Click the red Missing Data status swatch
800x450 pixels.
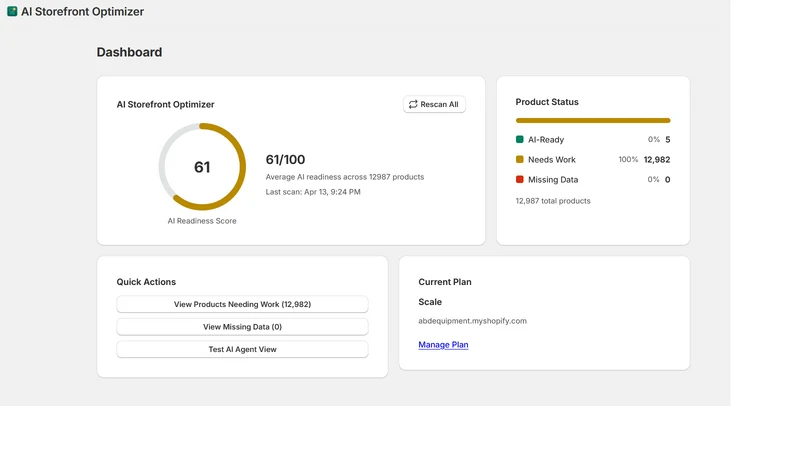[x=519, y=179]
